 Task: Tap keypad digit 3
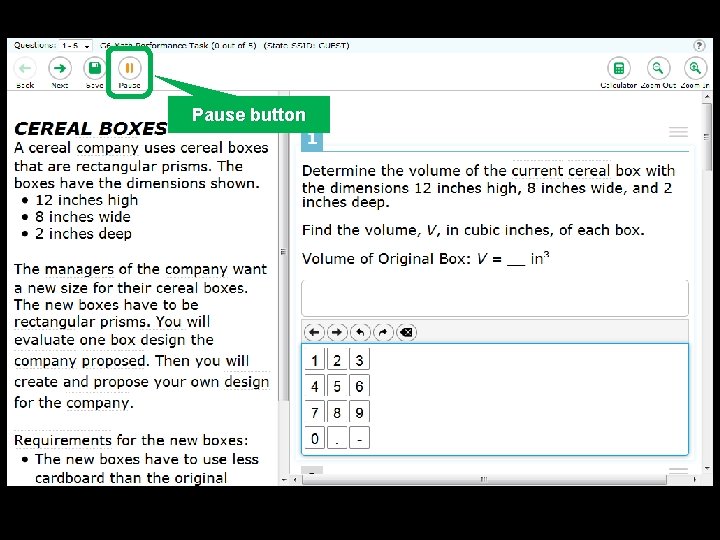tap(360, 360)
